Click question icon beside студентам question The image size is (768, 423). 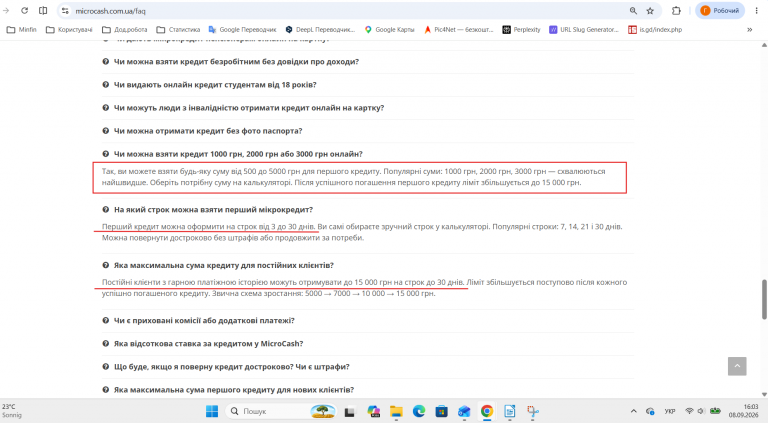click(105, 85)
